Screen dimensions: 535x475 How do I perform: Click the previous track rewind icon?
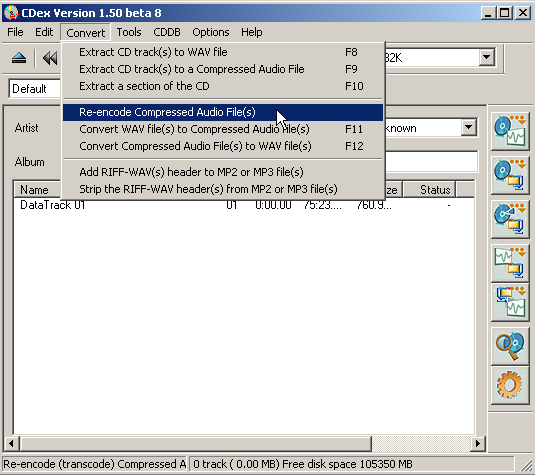click(x=50, y=58)
